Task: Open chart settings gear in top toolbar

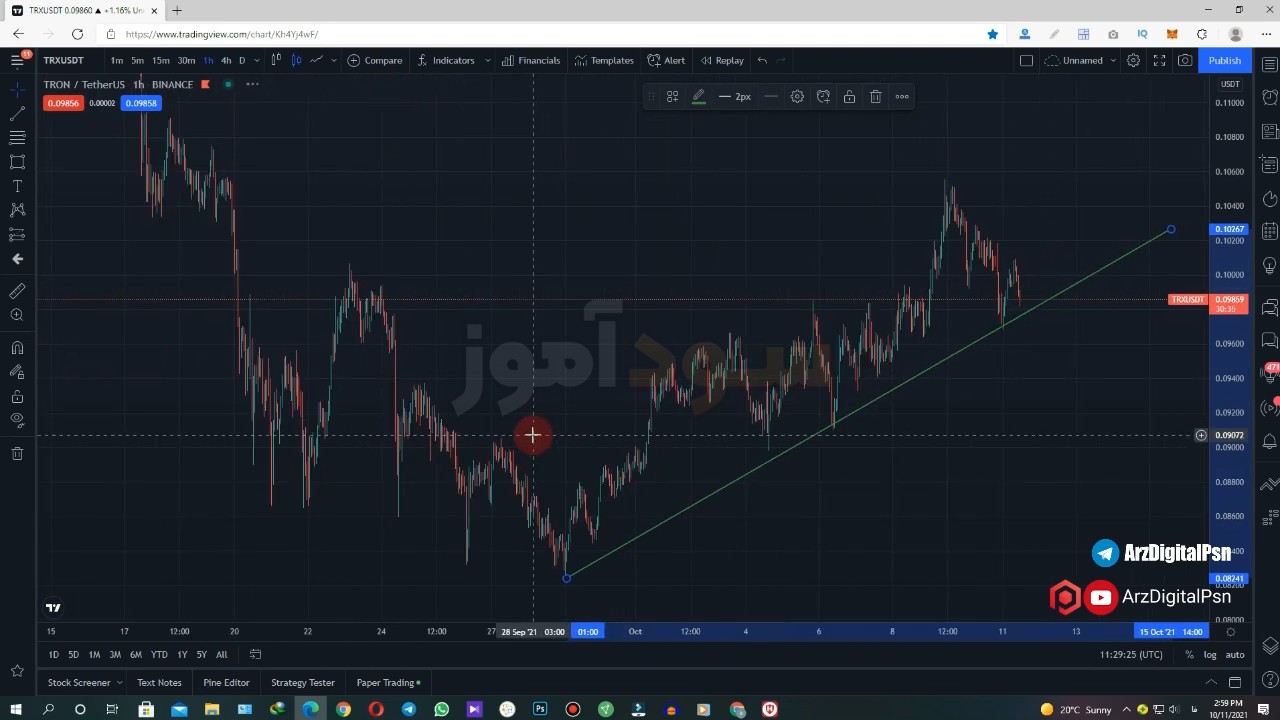Action: click(x=1133, y=61)
